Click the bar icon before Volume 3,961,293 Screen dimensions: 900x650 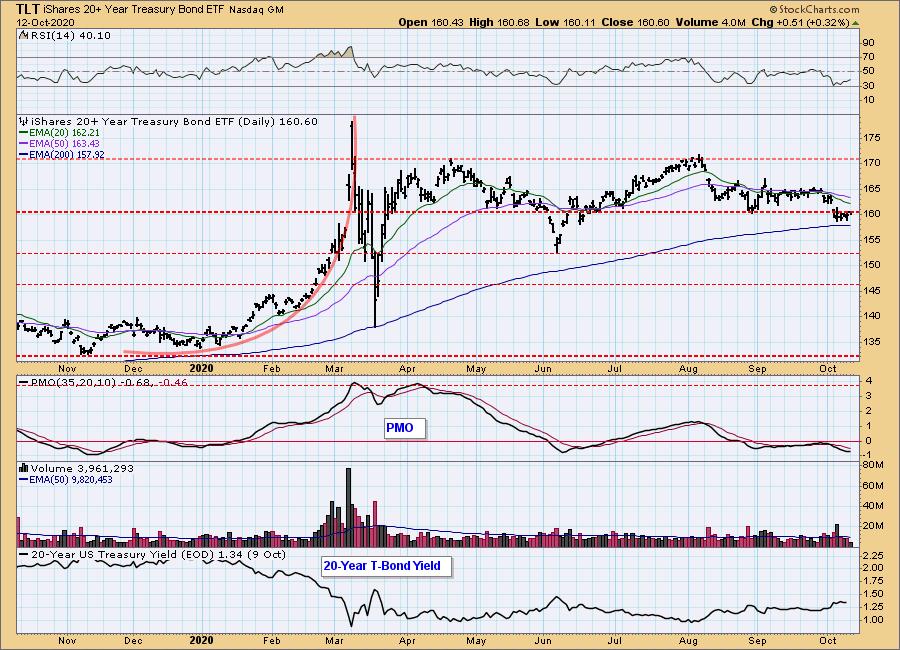coord(24,468)
